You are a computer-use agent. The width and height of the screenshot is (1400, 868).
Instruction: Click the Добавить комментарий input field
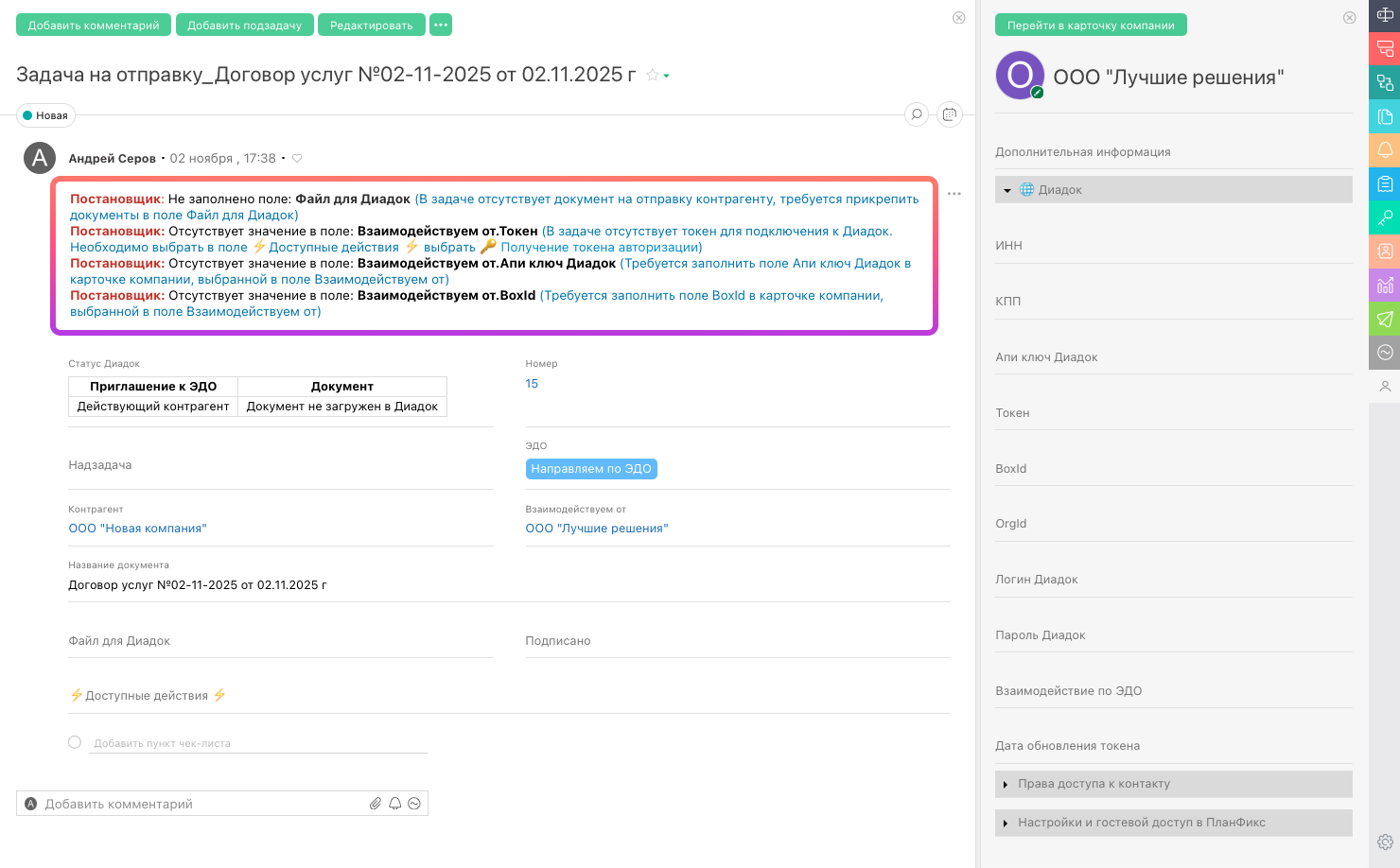tap(203, 804)
